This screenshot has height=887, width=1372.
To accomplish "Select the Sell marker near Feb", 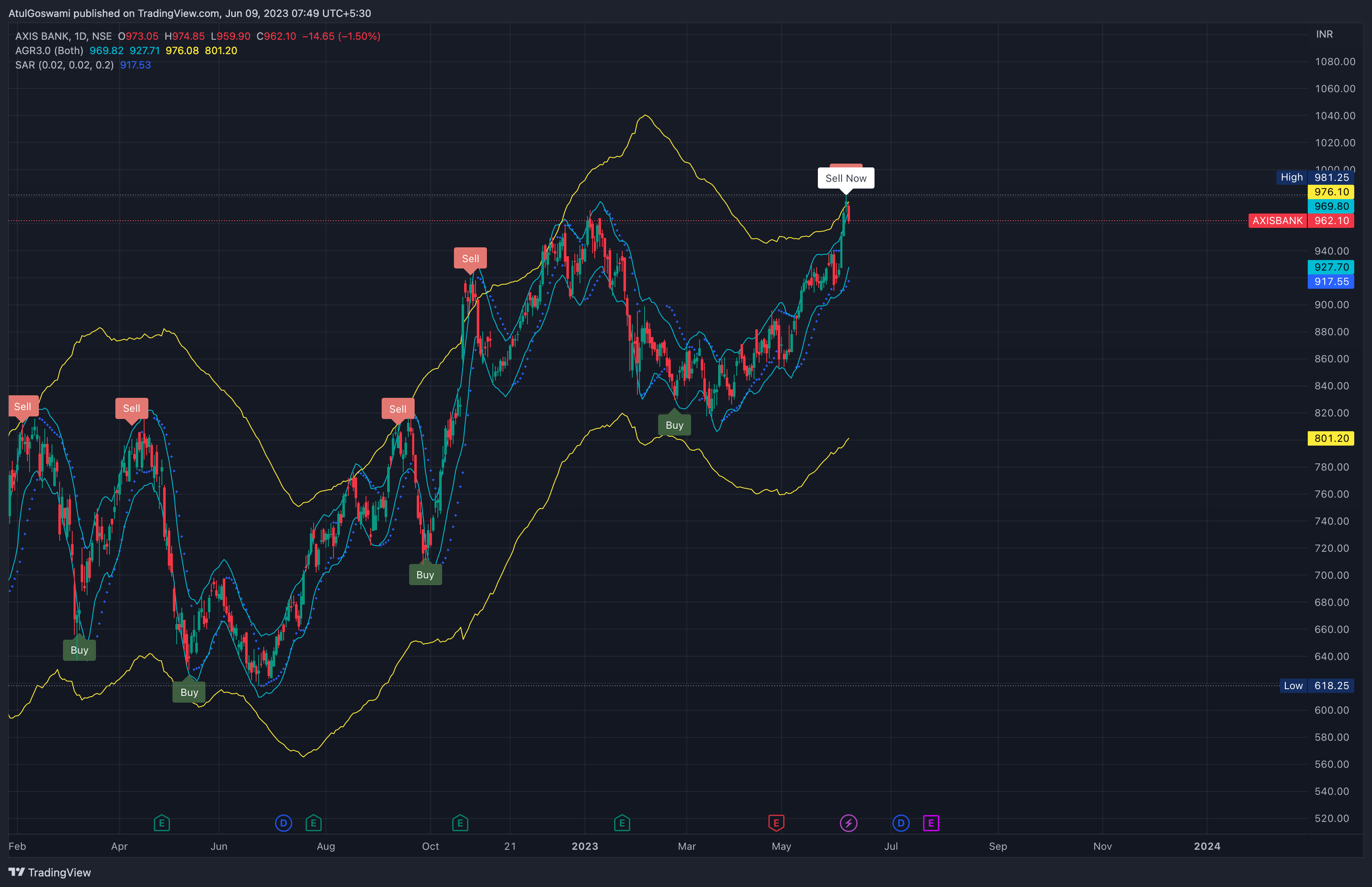I will [23, 407].
